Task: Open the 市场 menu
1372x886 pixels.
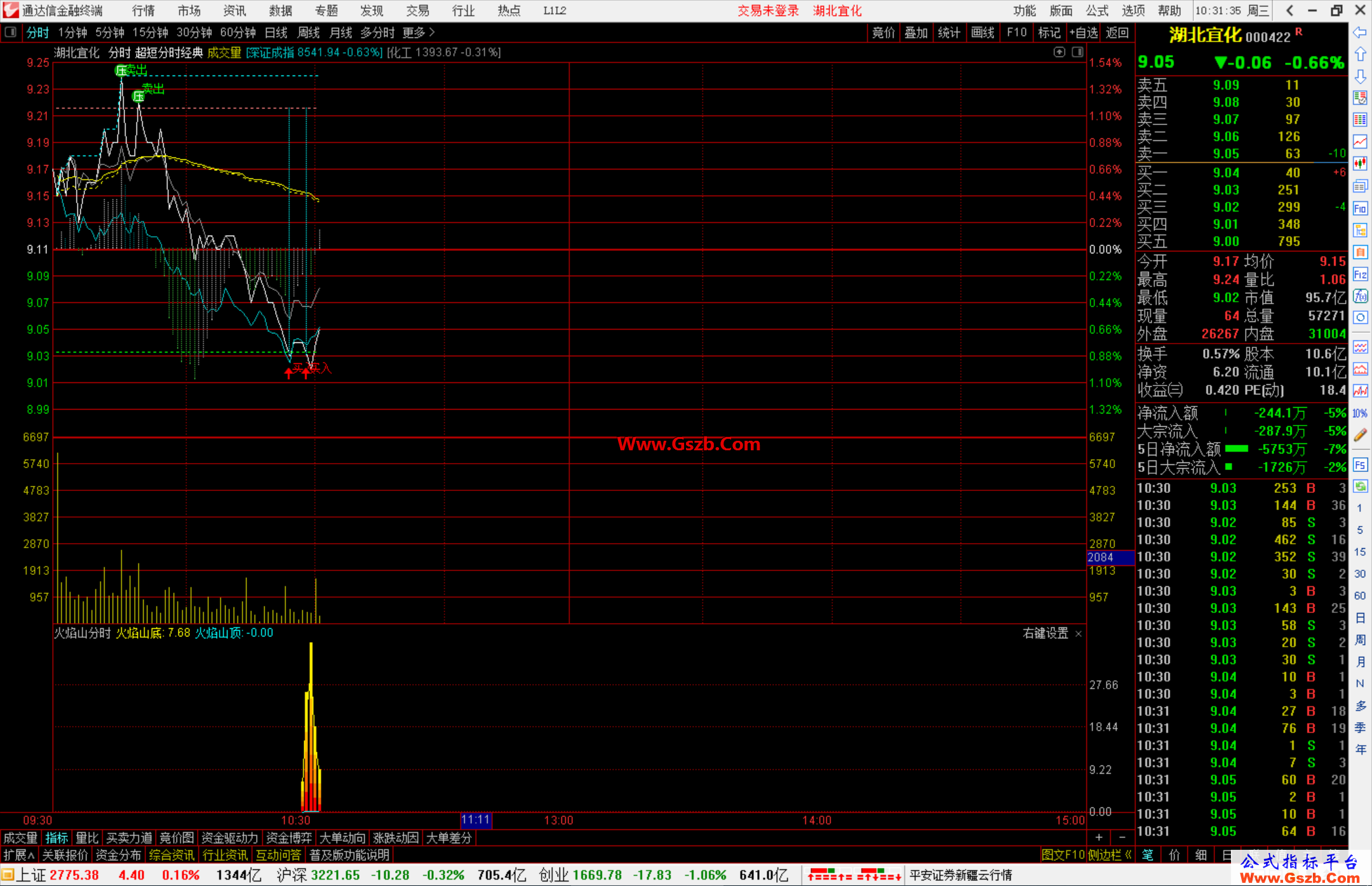Action: 189,11
